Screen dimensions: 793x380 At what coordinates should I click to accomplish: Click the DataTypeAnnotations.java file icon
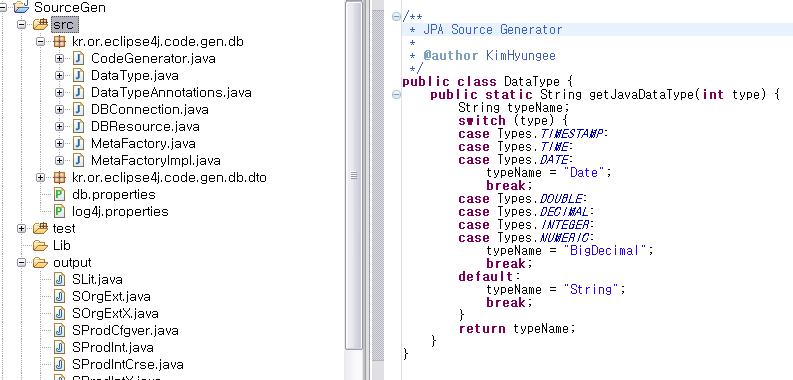pos(78,93)
